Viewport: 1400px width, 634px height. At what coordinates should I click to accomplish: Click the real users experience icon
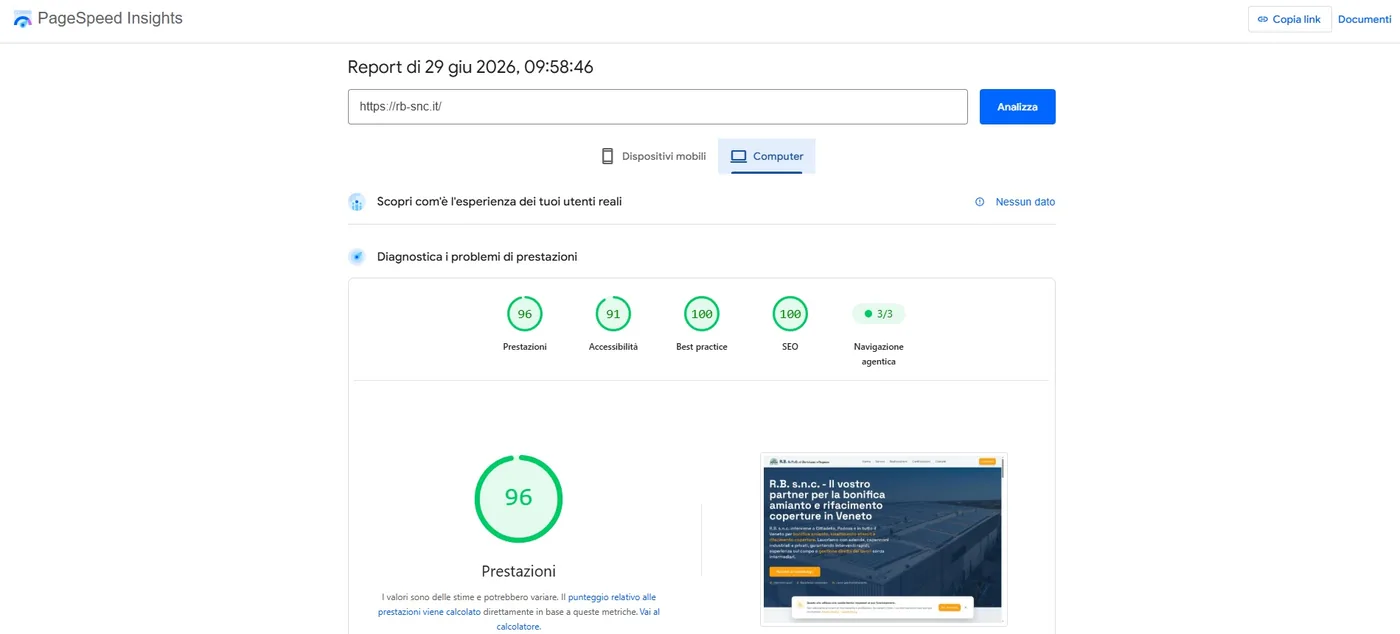tap(356, 202)
